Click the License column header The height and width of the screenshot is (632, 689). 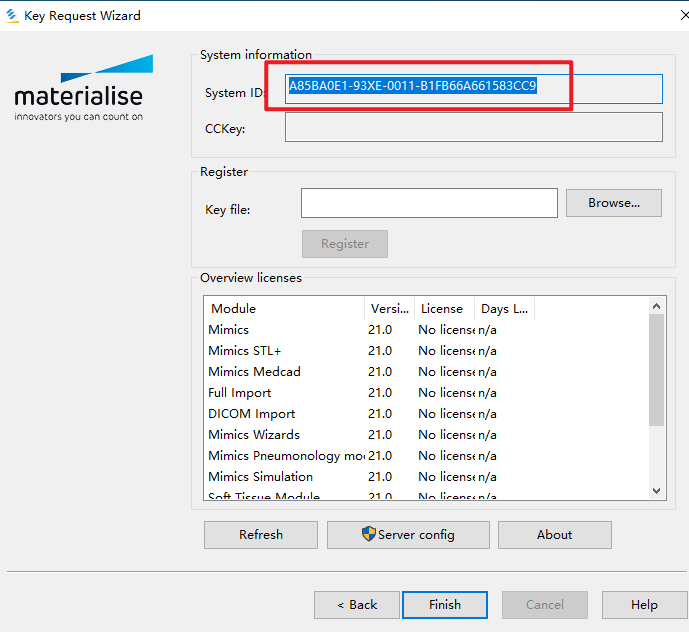(x=441, y=308)
